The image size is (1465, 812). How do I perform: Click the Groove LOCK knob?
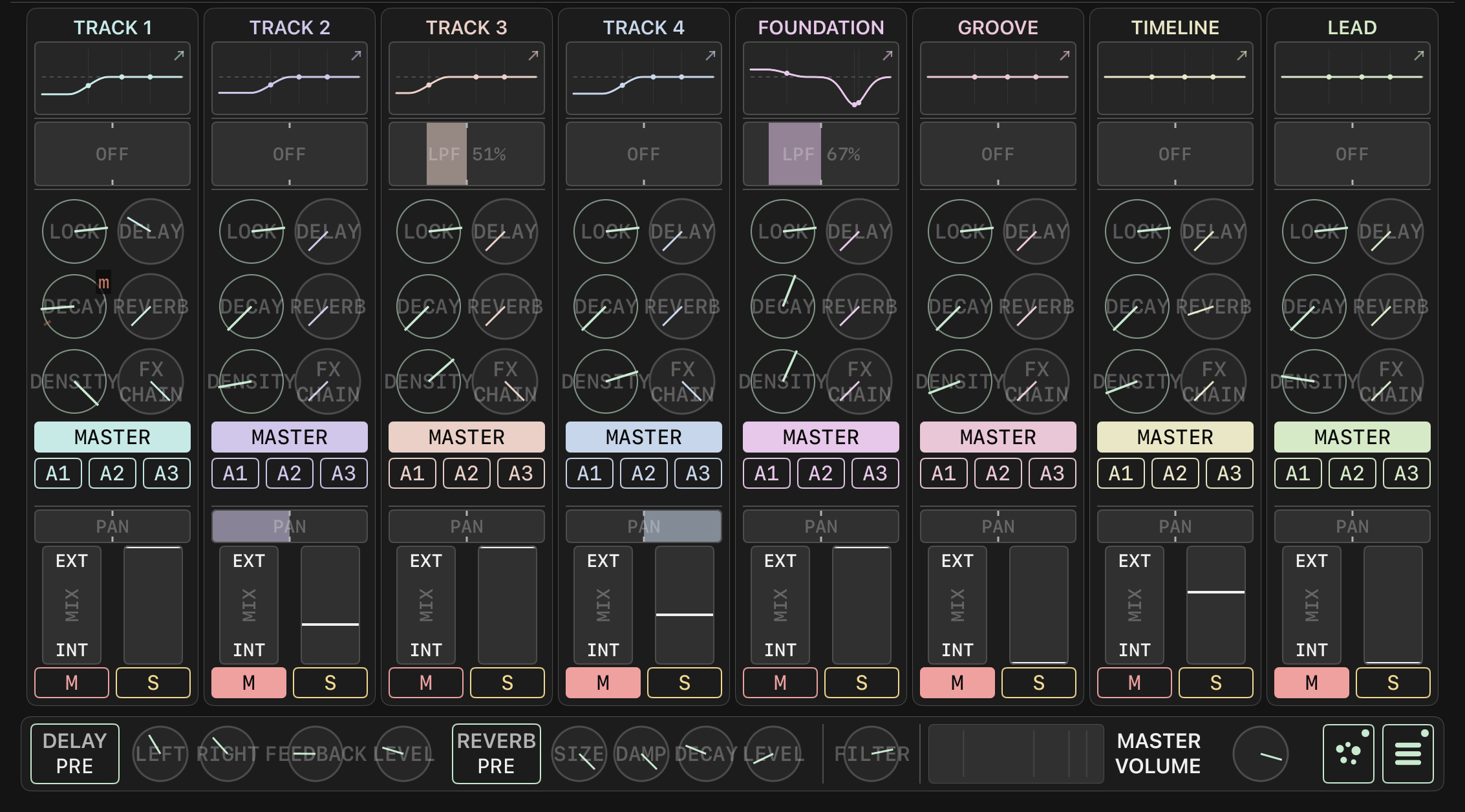click(x=960, y=231)
